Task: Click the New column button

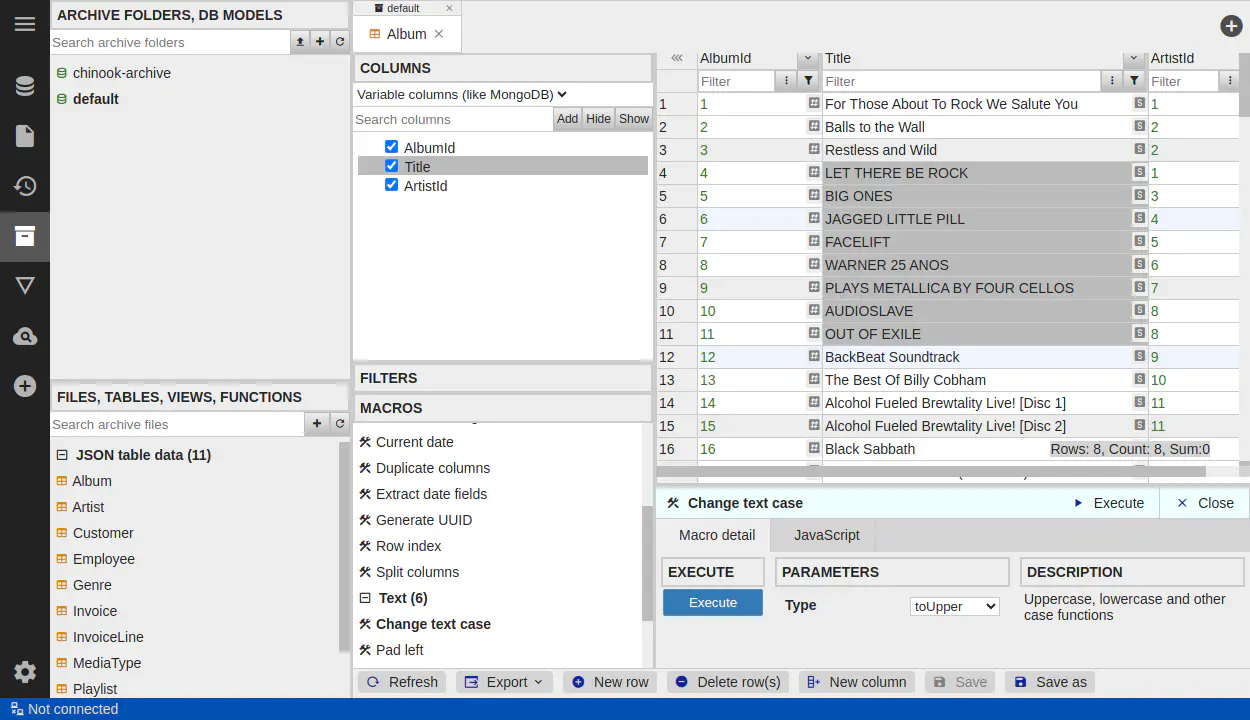Action: 857,682
